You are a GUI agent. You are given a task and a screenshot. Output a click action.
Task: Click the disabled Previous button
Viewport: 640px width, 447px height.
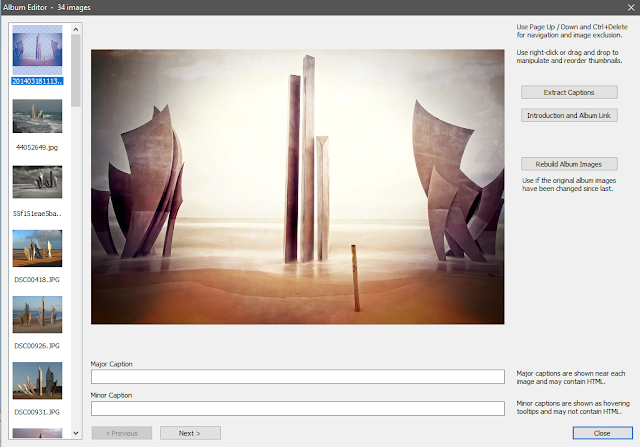[122, 433]
